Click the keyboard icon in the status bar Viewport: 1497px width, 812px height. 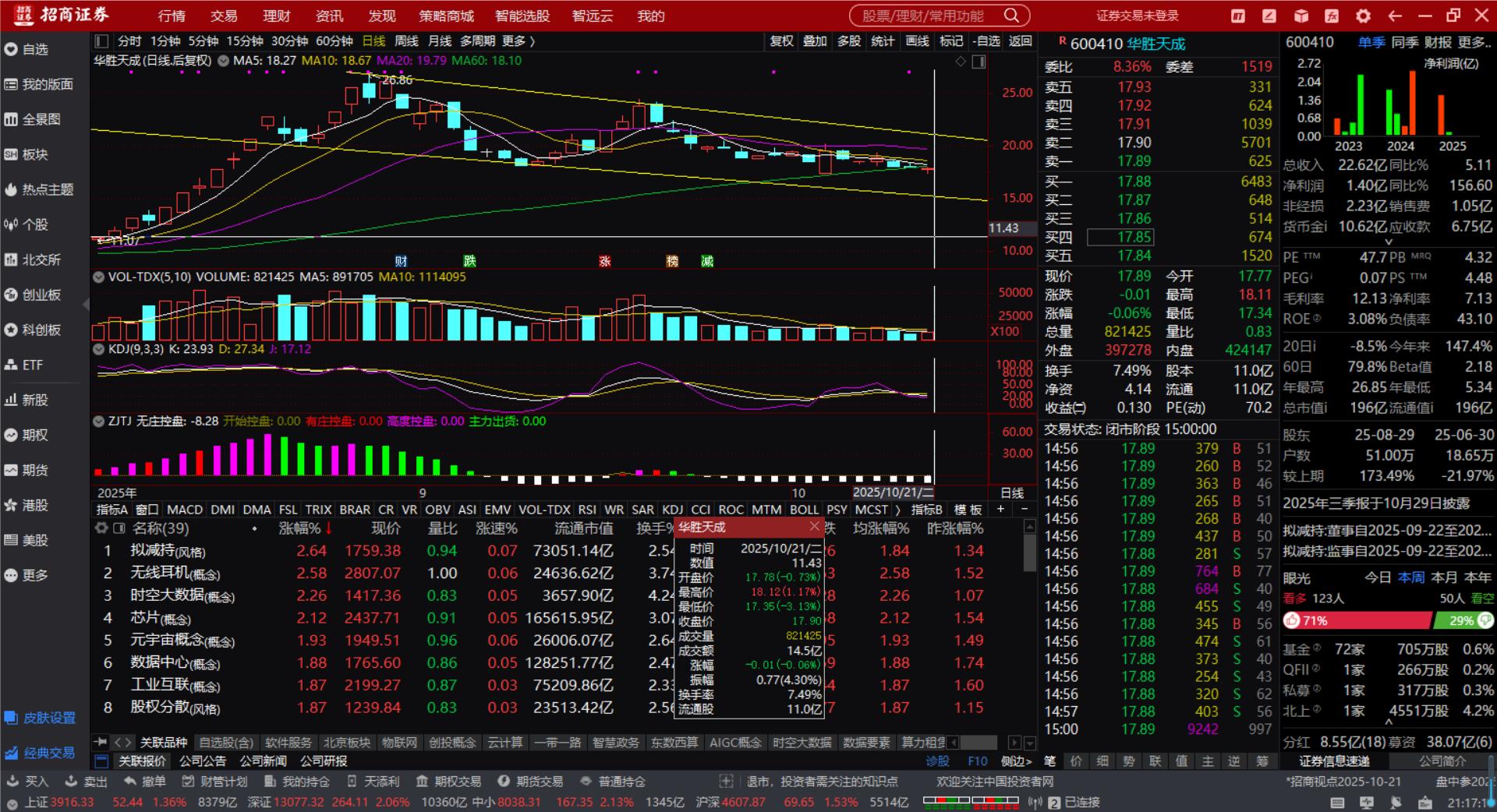click(x=1337, y=803)
